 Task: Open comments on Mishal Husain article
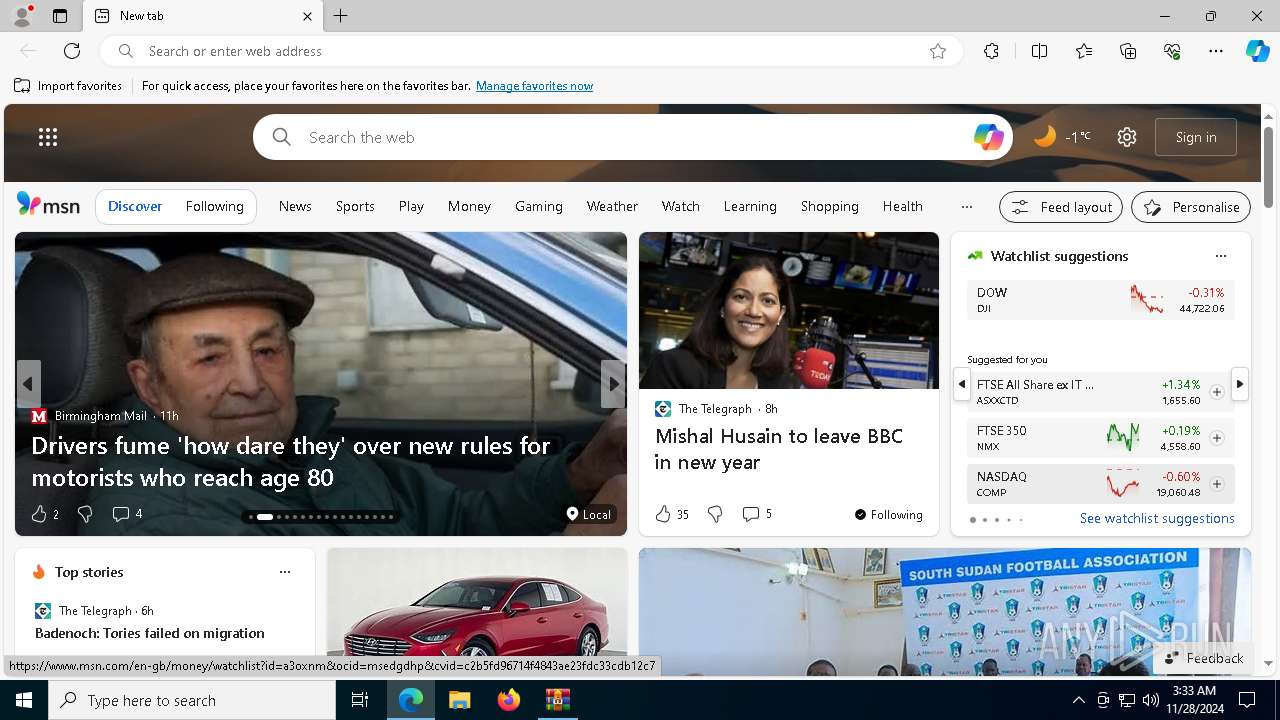pyautogui.click(x=757, y=514)
